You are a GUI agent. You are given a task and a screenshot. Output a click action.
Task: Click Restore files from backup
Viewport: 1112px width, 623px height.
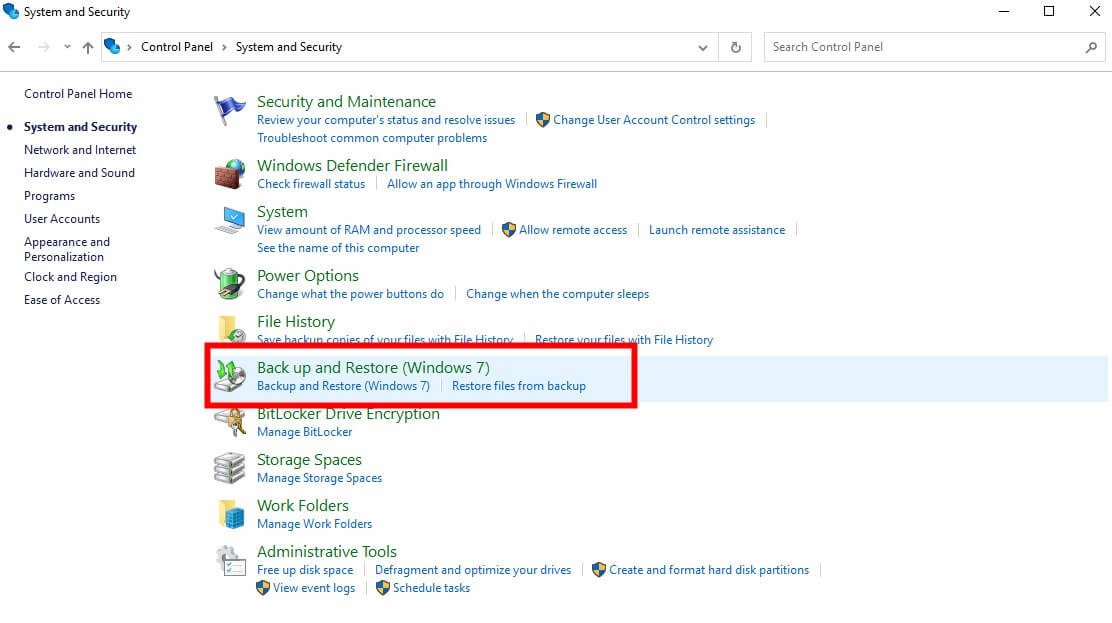(519, 386)
